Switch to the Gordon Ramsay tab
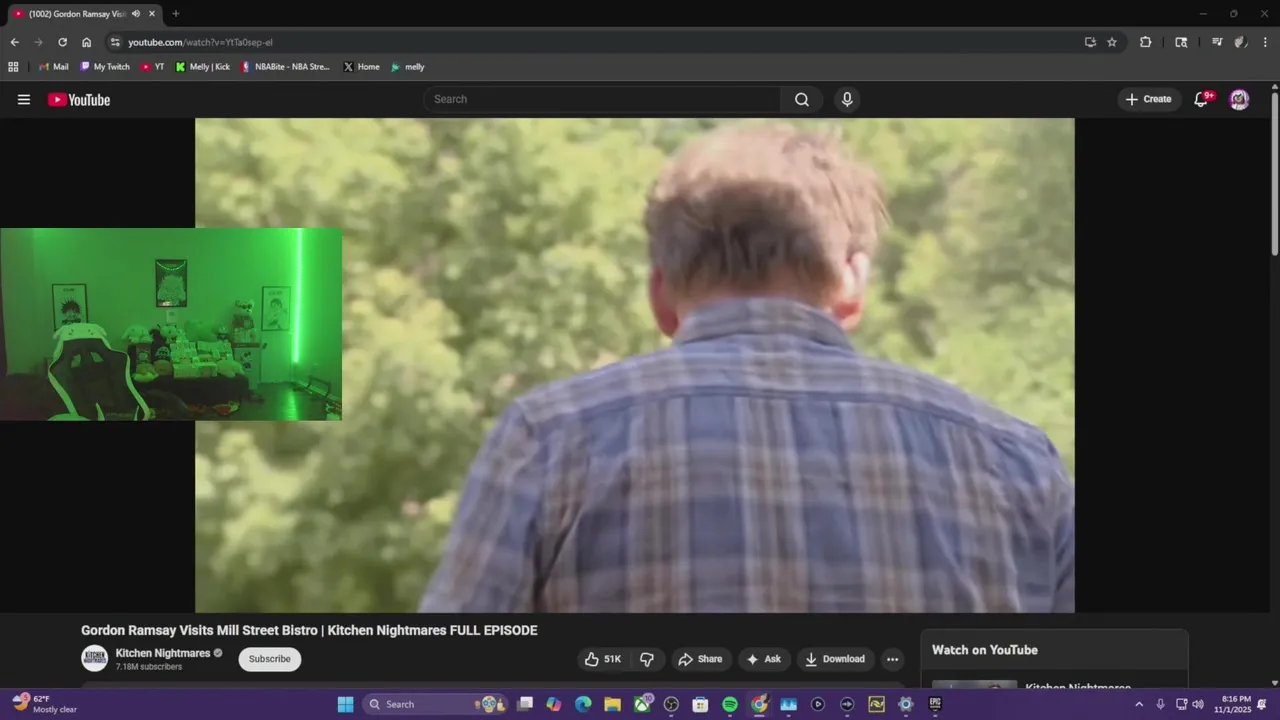 (x=77, y=14)
